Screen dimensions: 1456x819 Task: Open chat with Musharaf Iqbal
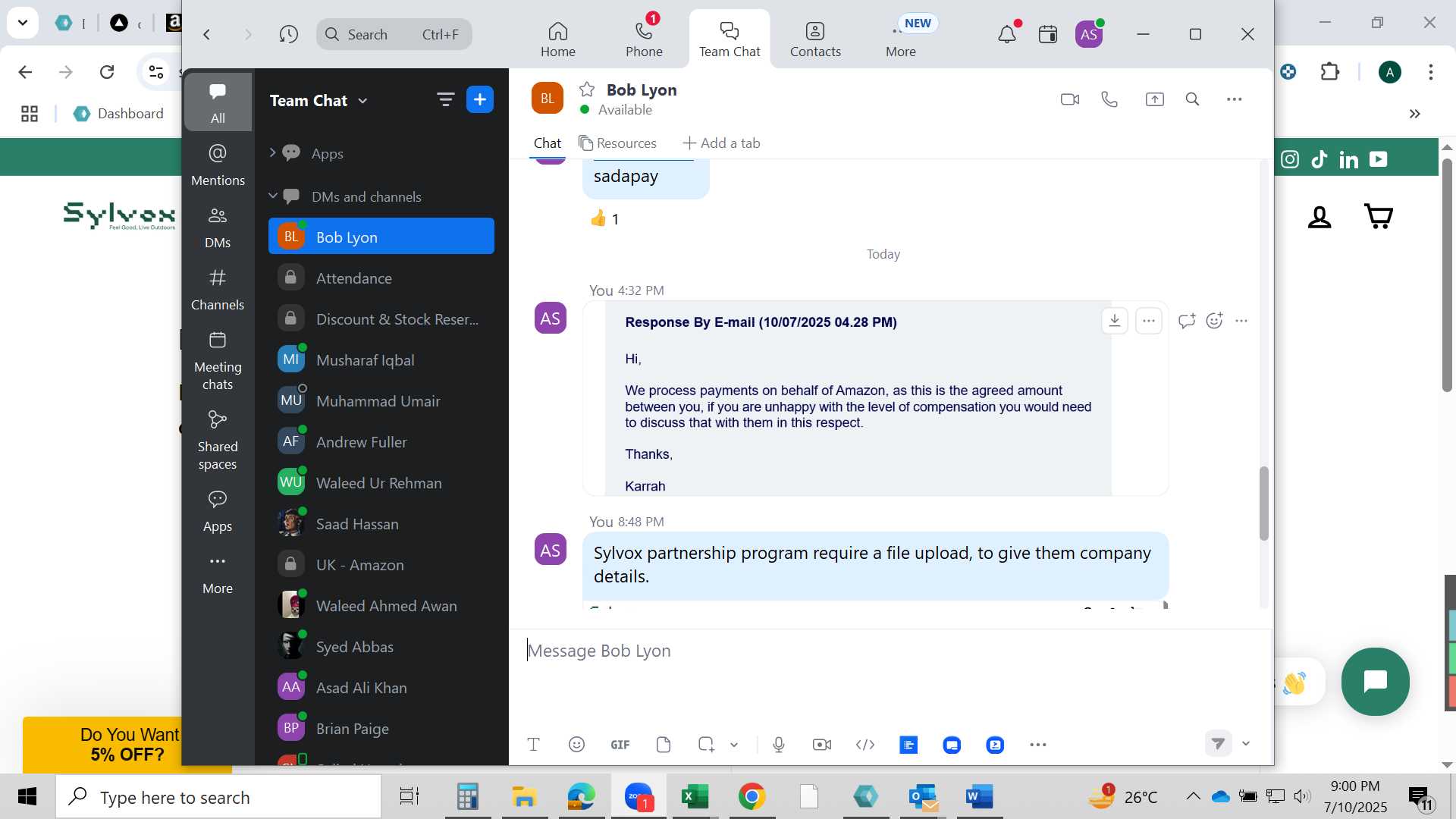point(381,359)
